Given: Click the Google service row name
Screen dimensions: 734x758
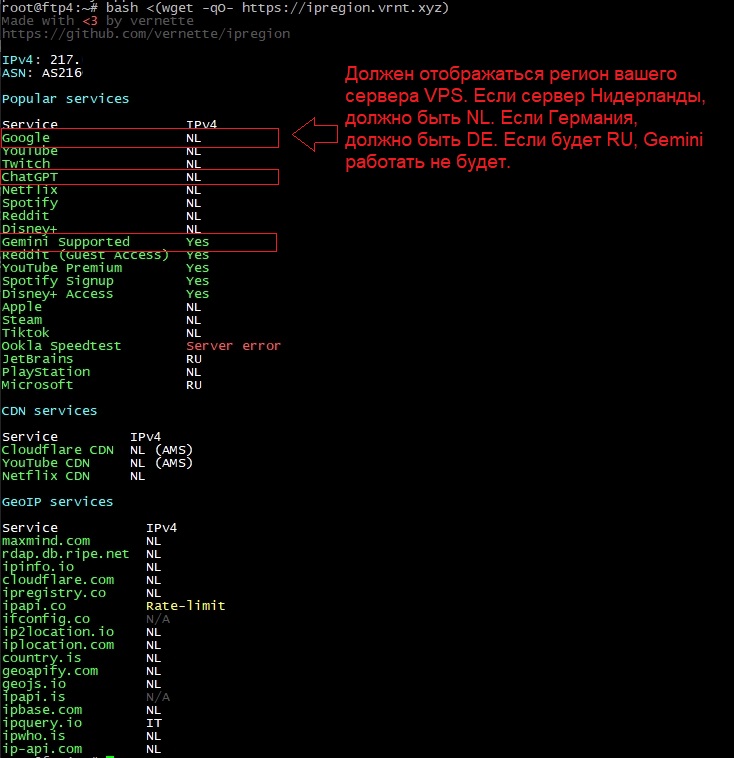Looking at the screenshot, I should pos(26,138).
